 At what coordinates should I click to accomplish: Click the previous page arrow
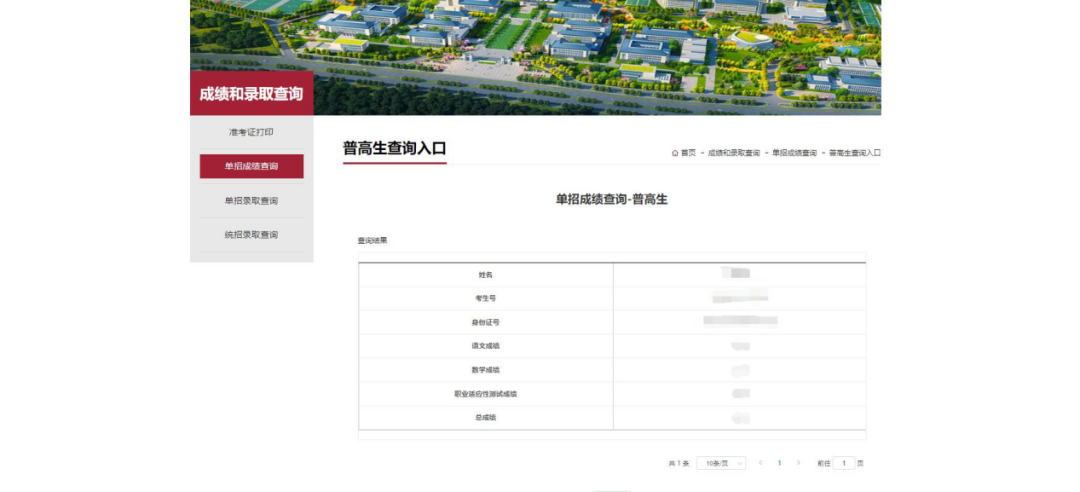(x=760, y=463)
